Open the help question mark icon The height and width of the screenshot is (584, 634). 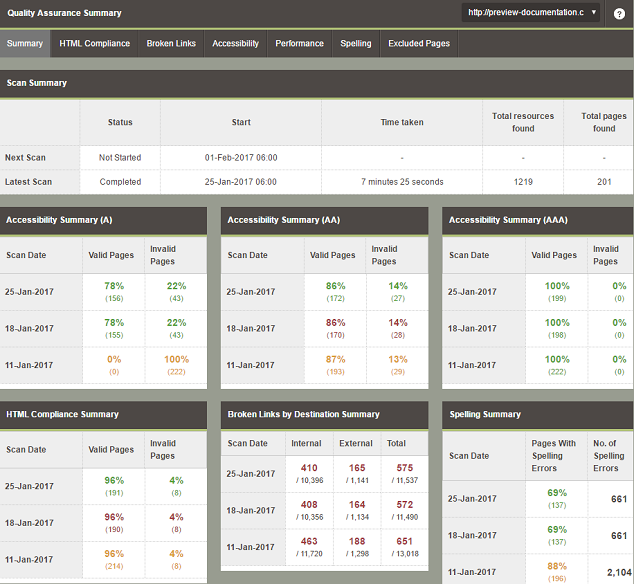pyautogui.click(x=619, y=14)
